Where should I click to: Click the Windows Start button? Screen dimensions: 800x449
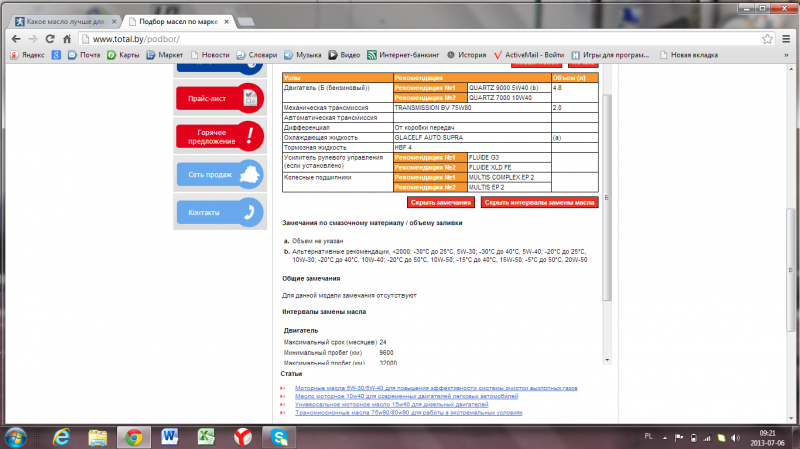coord(19,436)
